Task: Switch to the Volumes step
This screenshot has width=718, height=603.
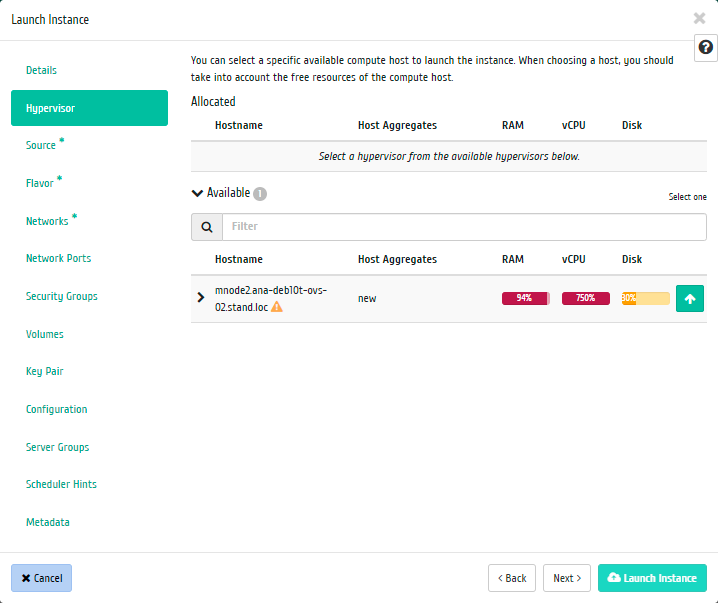Action: [44, 334]
